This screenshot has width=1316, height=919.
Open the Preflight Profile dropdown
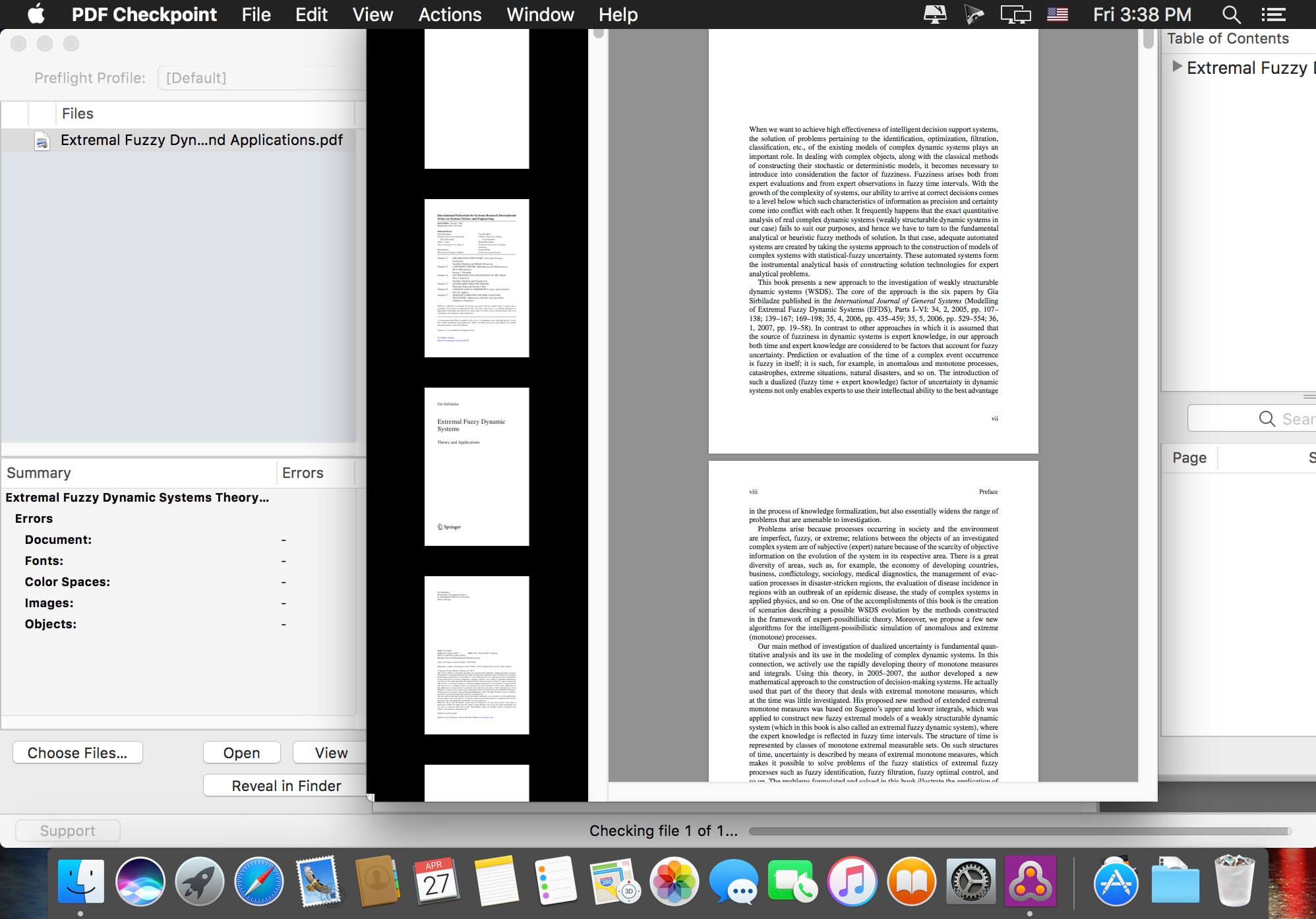[x=257, y=77]
